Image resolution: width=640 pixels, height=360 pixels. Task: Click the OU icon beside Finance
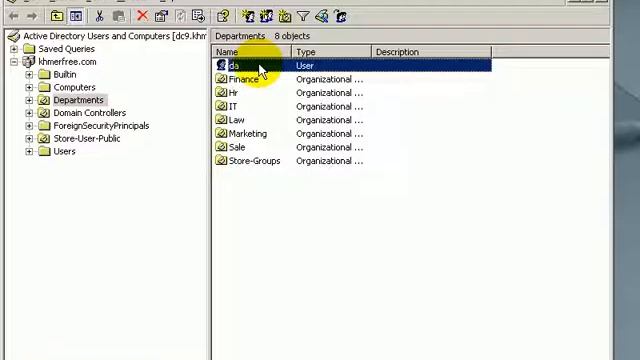(221, 79)
